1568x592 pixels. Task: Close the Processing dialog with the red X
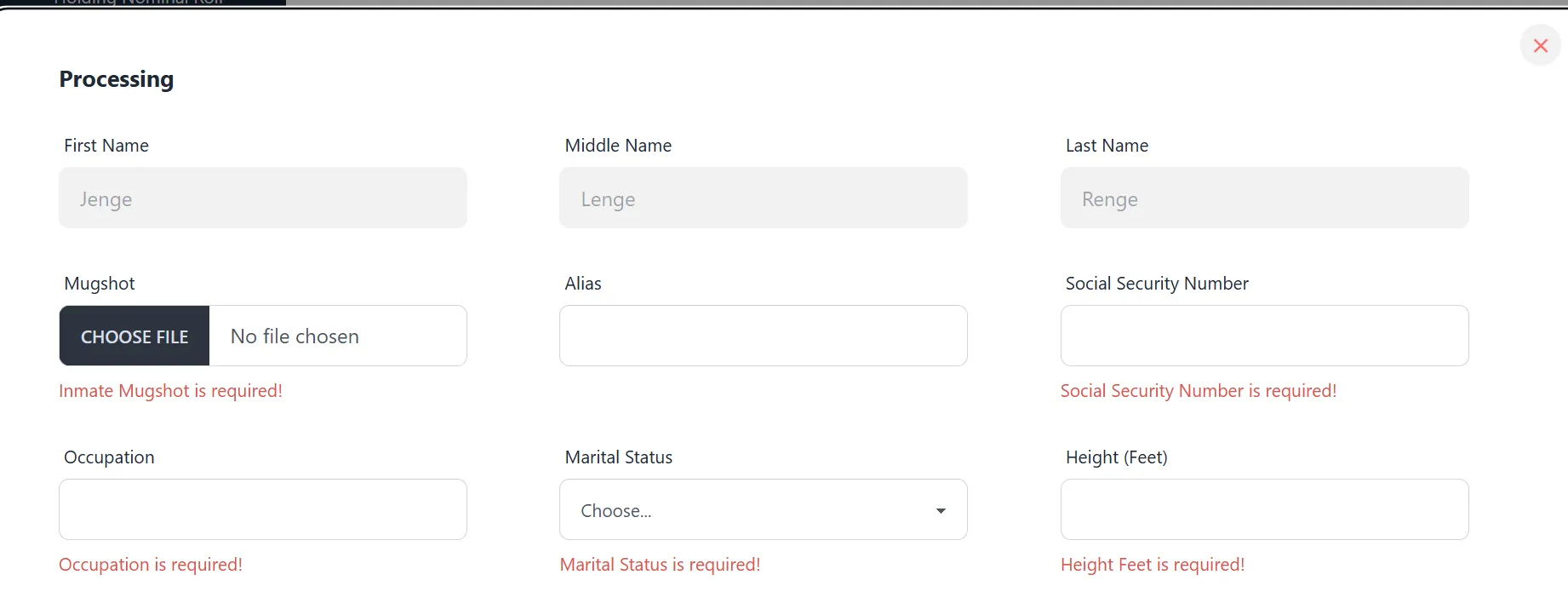tap(1540, 46)
